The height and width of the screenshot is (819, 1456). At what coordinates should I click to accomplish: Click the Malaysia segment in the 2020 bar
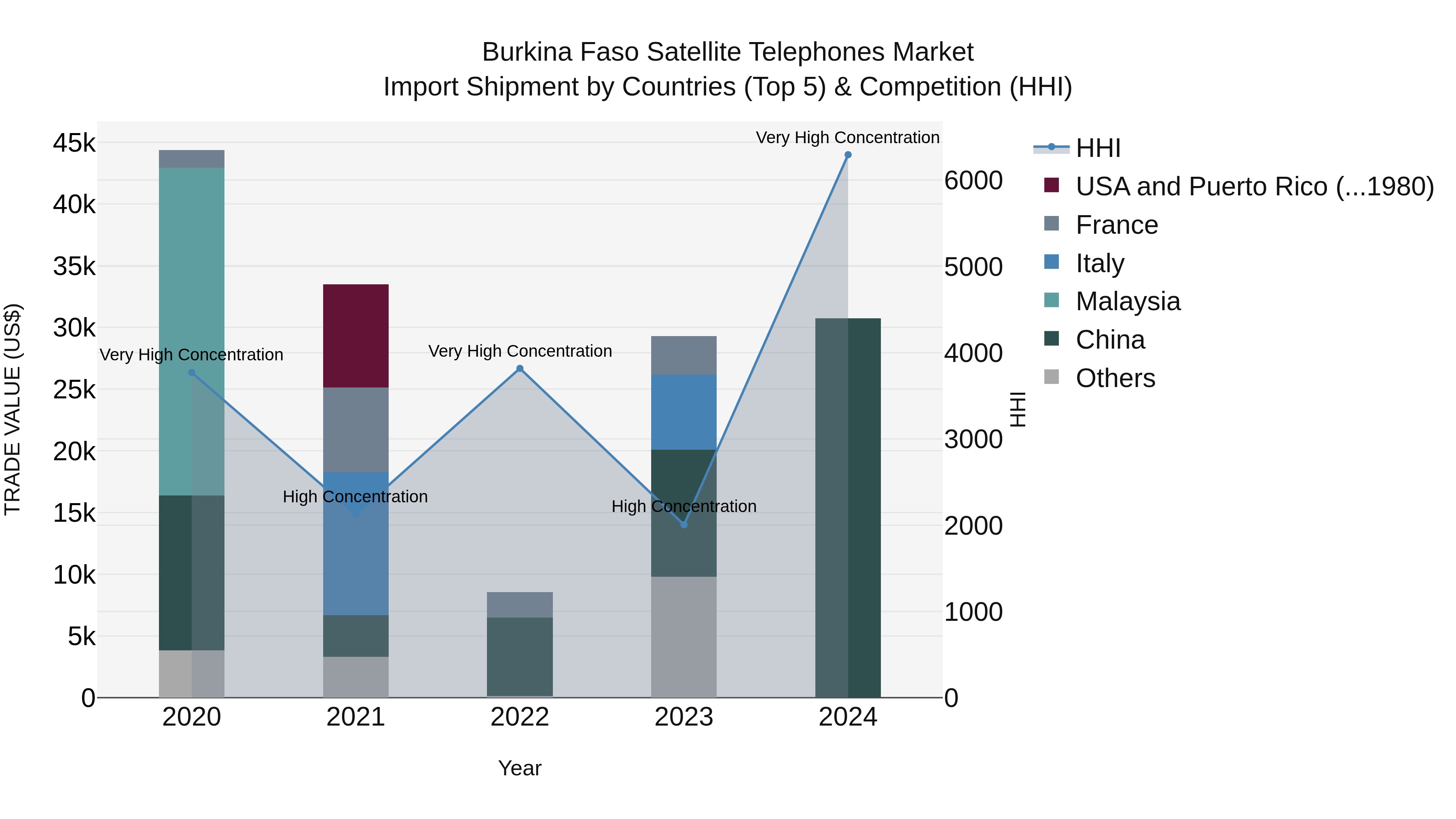pos(192,332)
